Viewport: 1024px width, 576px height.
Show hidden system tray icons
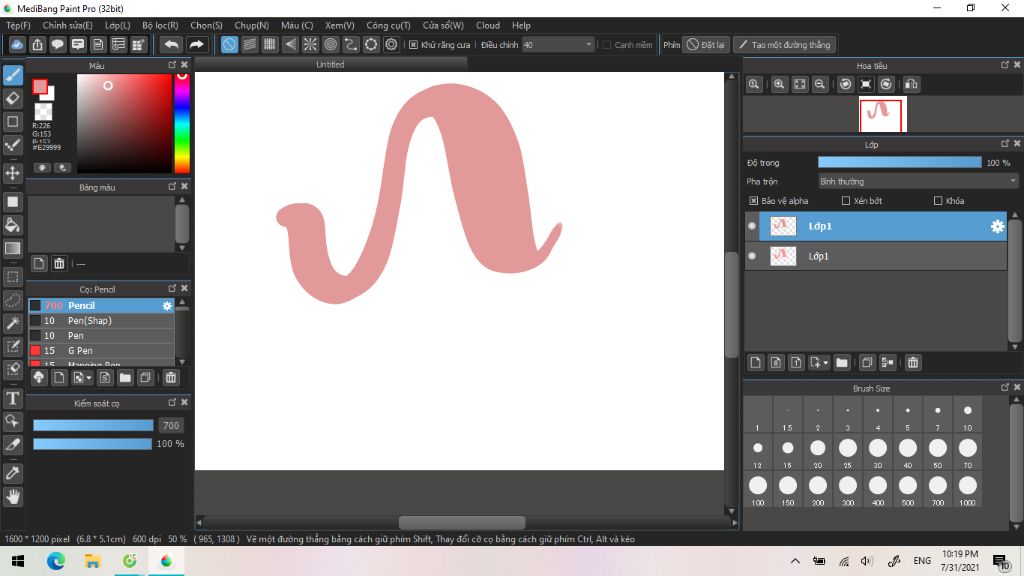coord(795,561)
